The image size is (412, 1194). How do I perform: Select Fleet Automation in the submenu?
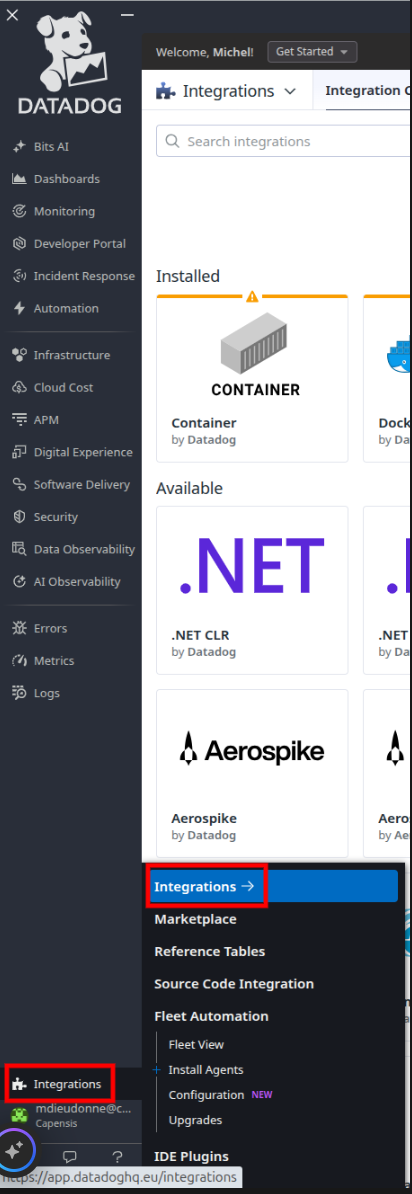211,1016
